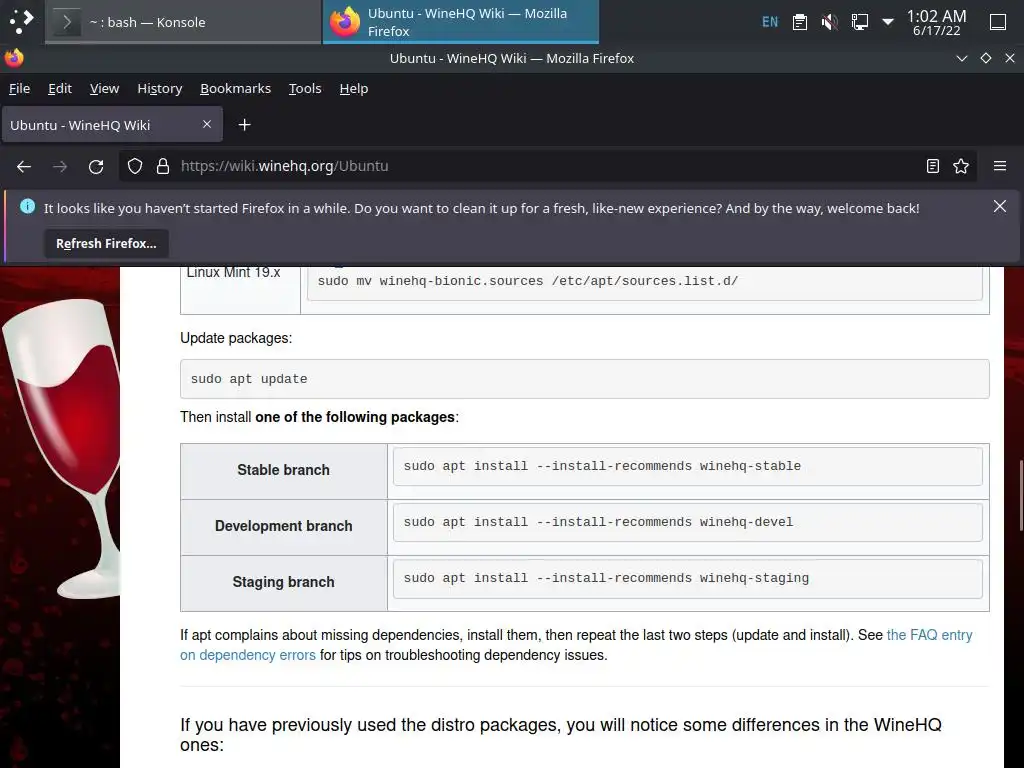This screenshot has height=768, width=1024.
Task: Open the KDE application launcher icon
Action: pos(21,22)
